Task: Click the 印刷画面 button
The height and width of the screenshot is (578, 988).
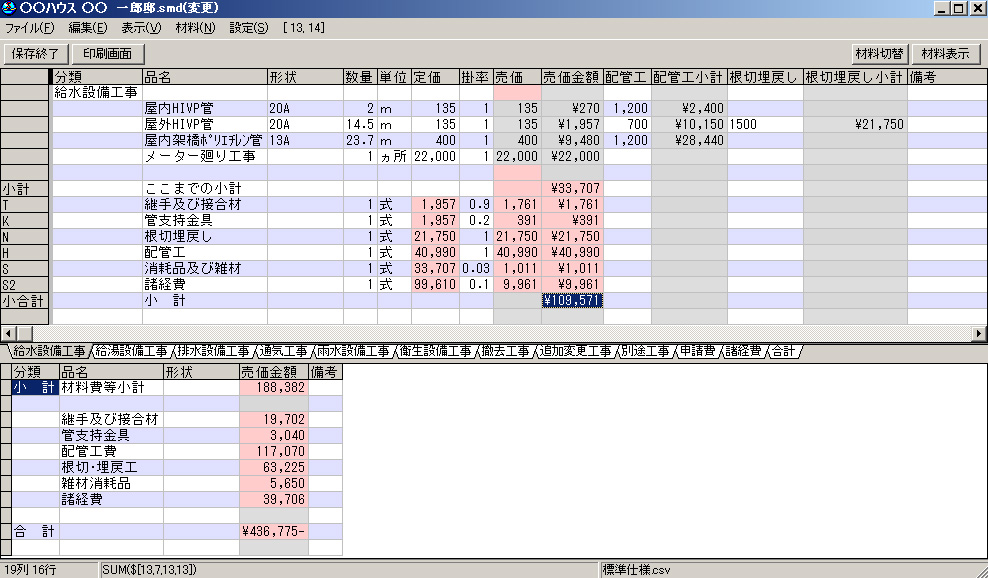Action: [108, 54]
